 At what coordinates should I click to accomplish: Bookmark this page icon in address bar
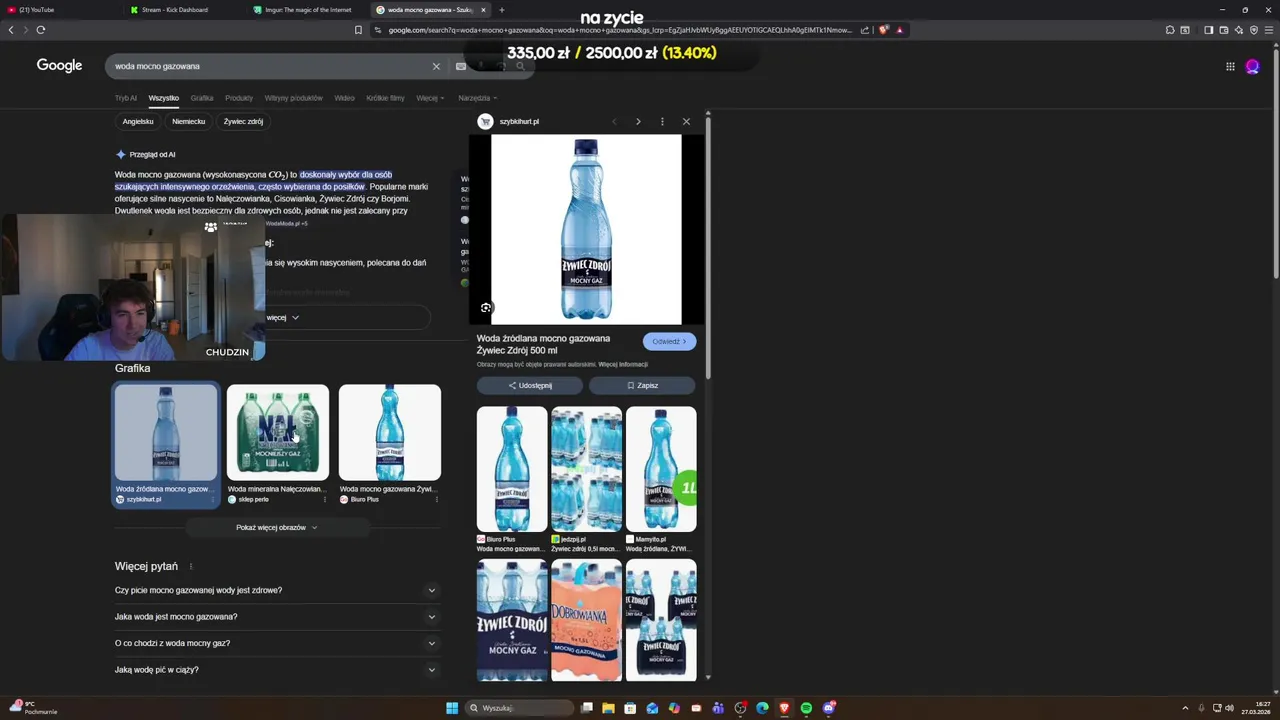point(358,30)
